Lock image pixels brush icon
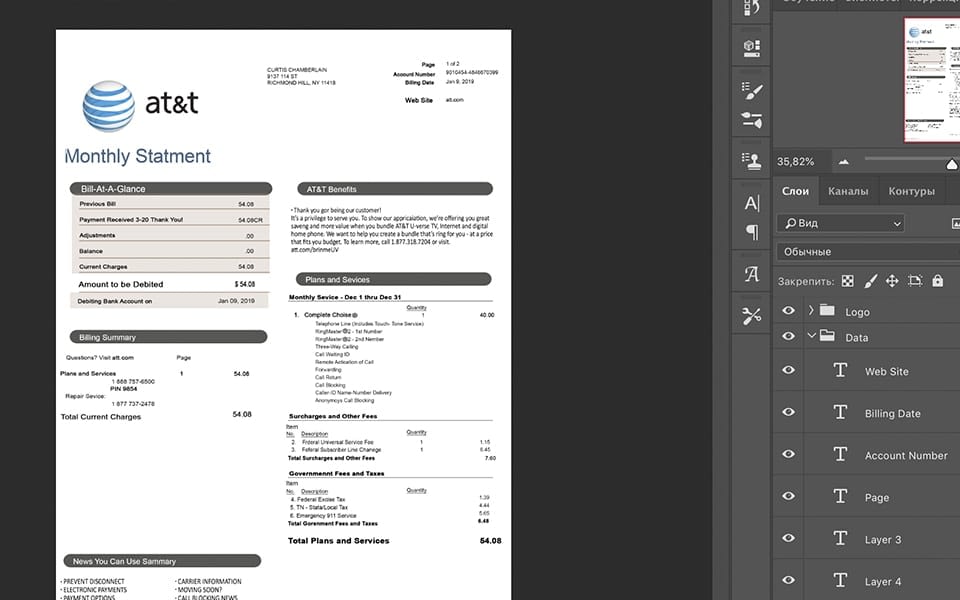960x600 pixels. [870, 281]
